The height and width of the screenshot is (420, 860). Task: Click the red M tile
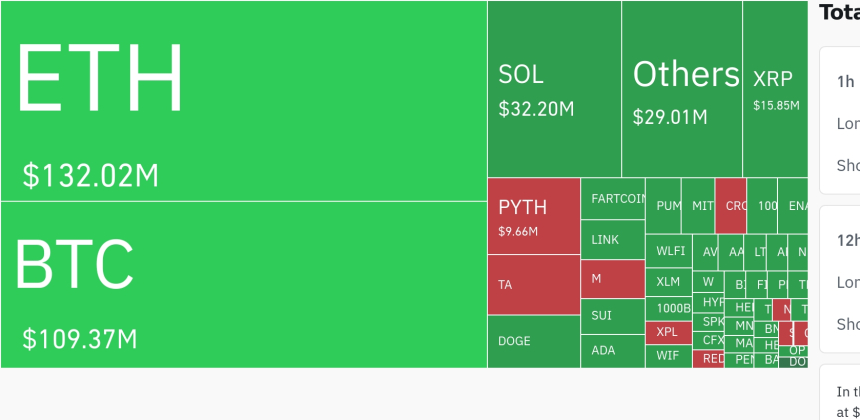click(612, 279)
